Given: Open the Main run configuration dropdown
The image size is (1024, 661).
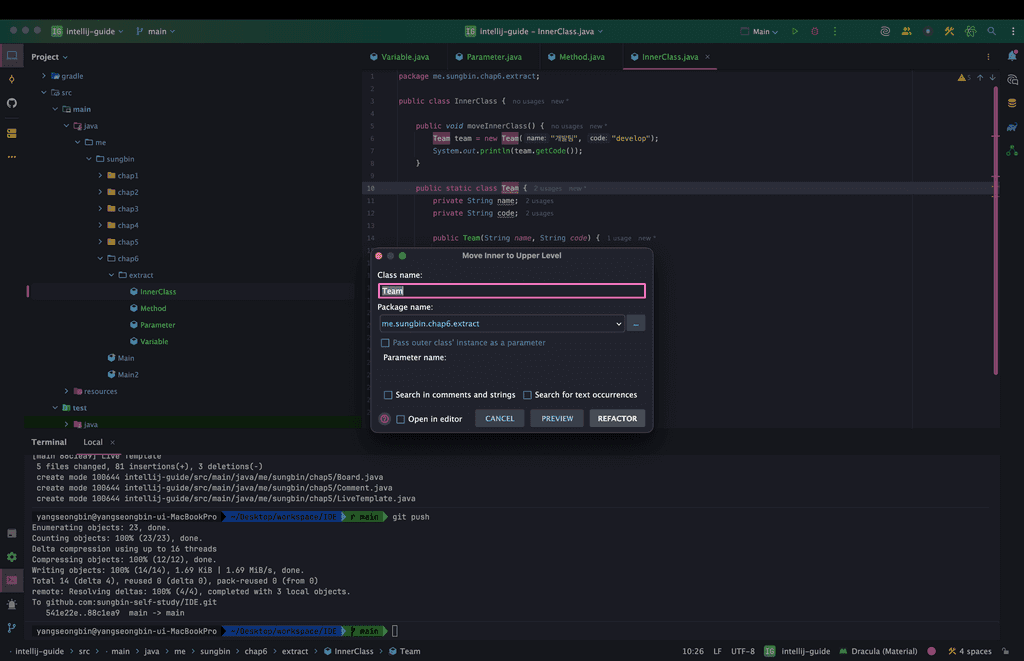Looking at the screenshot, I should pos(761,31).
